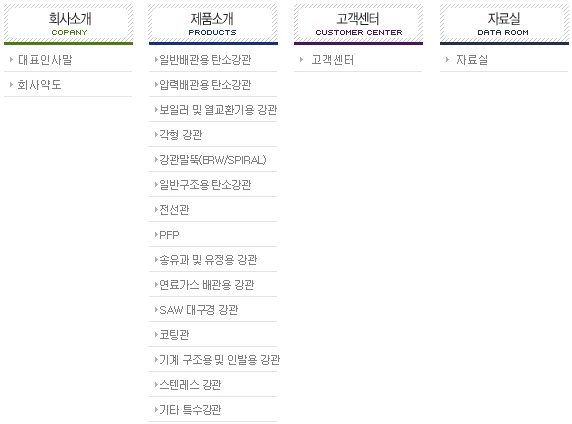Select the 고객센터 CUSTOMER CENTER header
The height and width of the screenshot is (424, 572).
[x=358, y=24]
